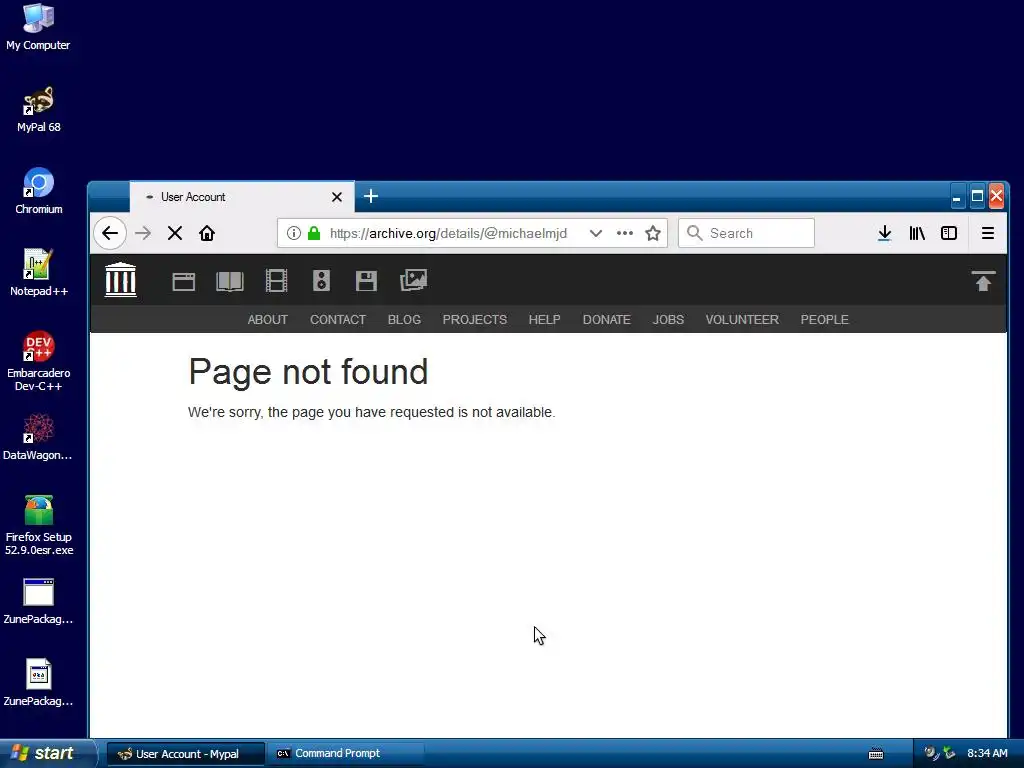Image resolution: width=1024 pixels, height=768 pixels.
Task: Open the VOLUNTEER link
Action: pos(742,319)
